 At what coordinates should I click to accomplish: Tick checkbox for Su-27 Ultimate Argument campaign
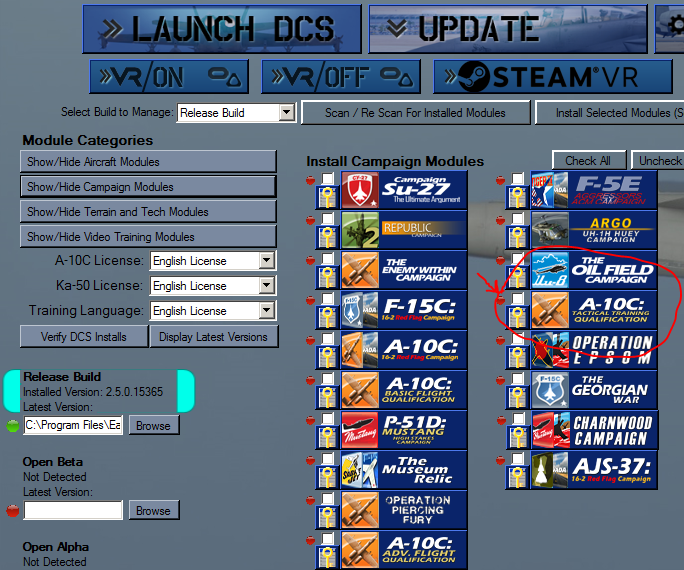pos(328,178)
